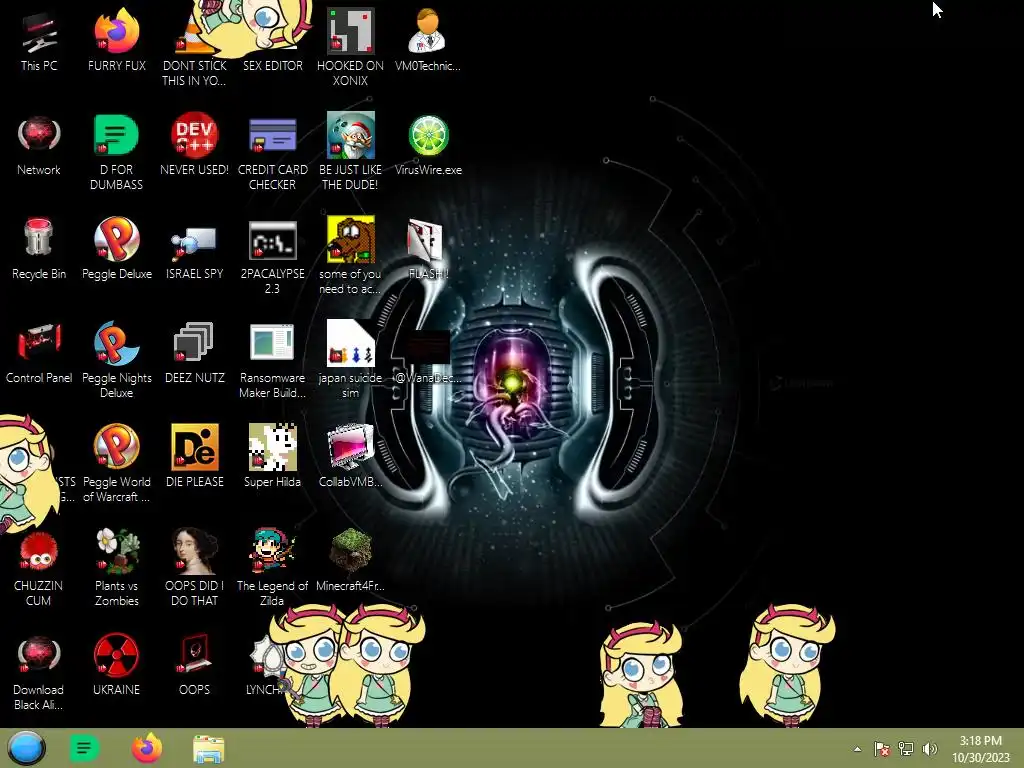Open the Minecraft4Fr... grass block icon

[x=350, y=562]
